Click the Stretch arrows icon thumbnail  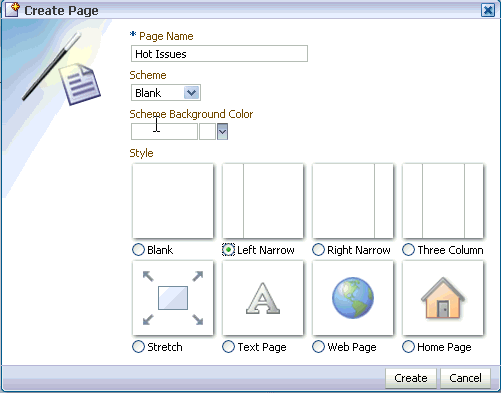click(x=173, y=298)
